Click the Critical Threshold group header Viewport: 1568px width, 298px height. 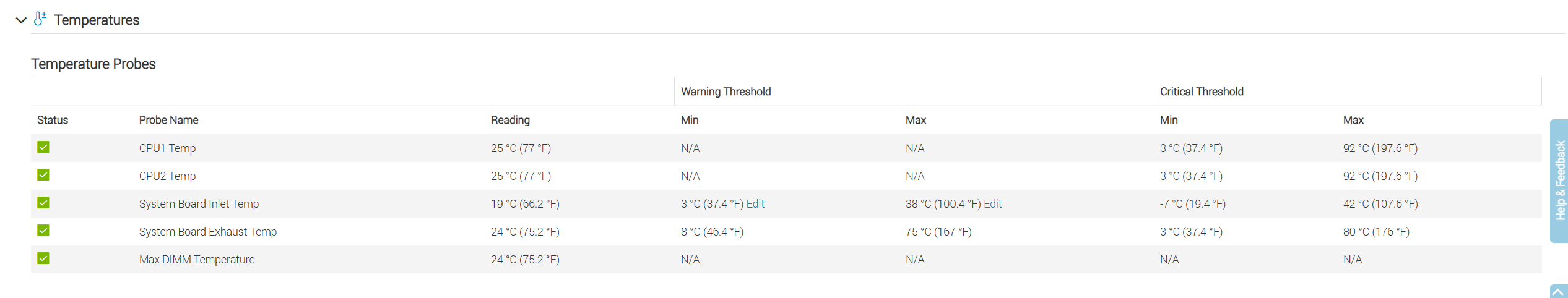pyautogui.click(x=1202, y=92)
